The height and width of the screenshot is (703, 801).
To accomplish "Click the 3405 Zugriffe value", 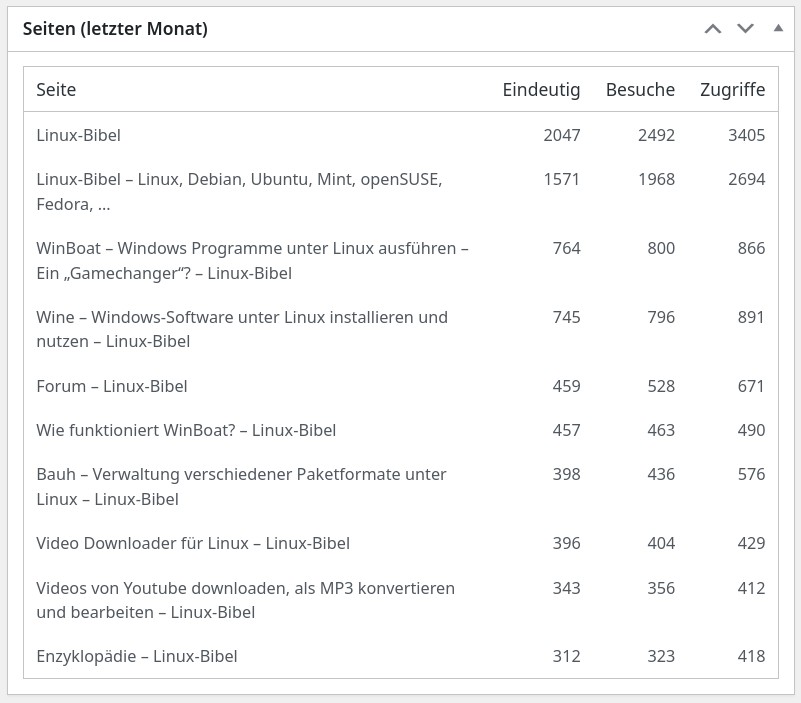I will [x=746, y=135].
